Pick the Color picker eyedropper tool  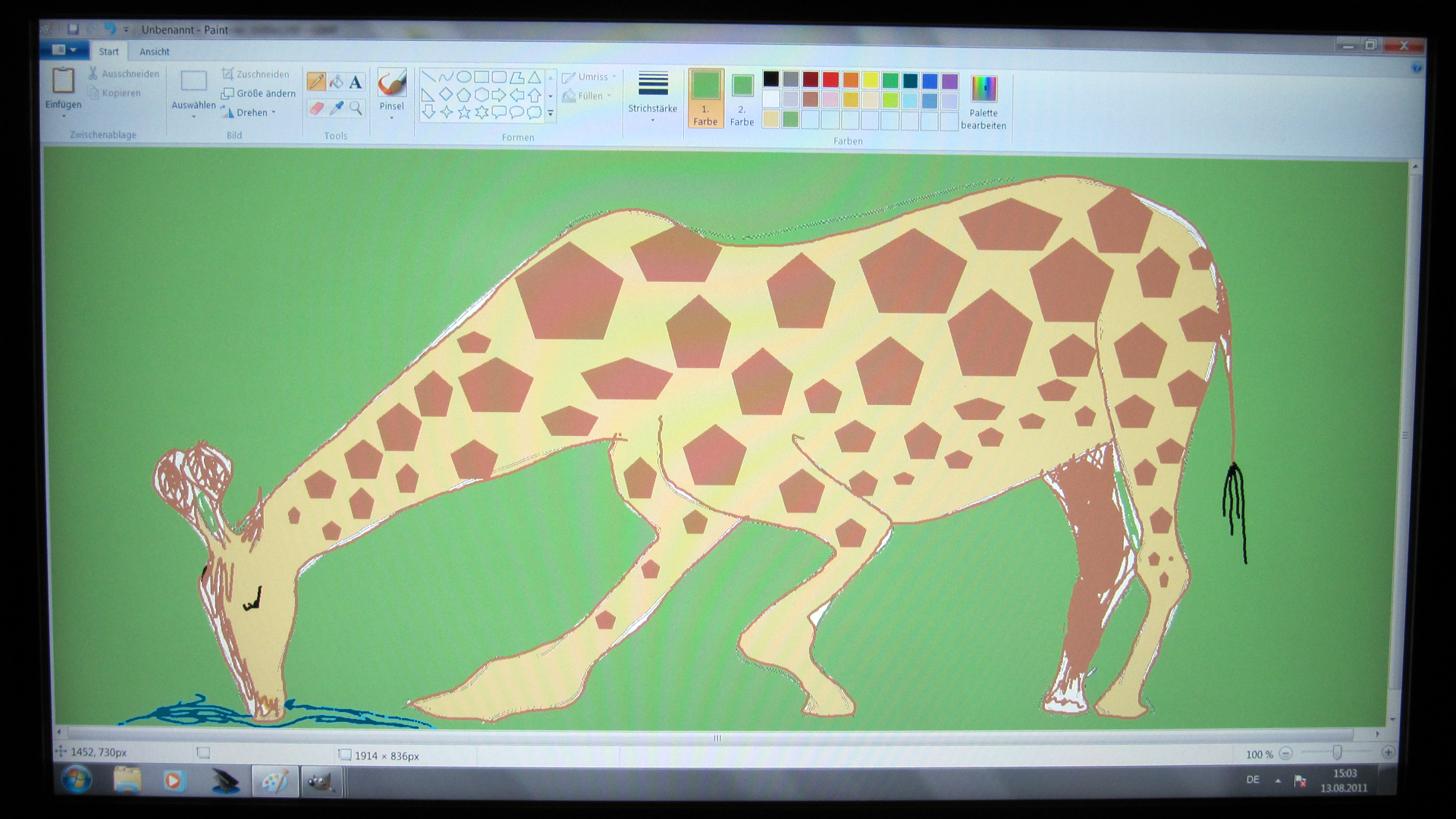(x=336, y=108)
